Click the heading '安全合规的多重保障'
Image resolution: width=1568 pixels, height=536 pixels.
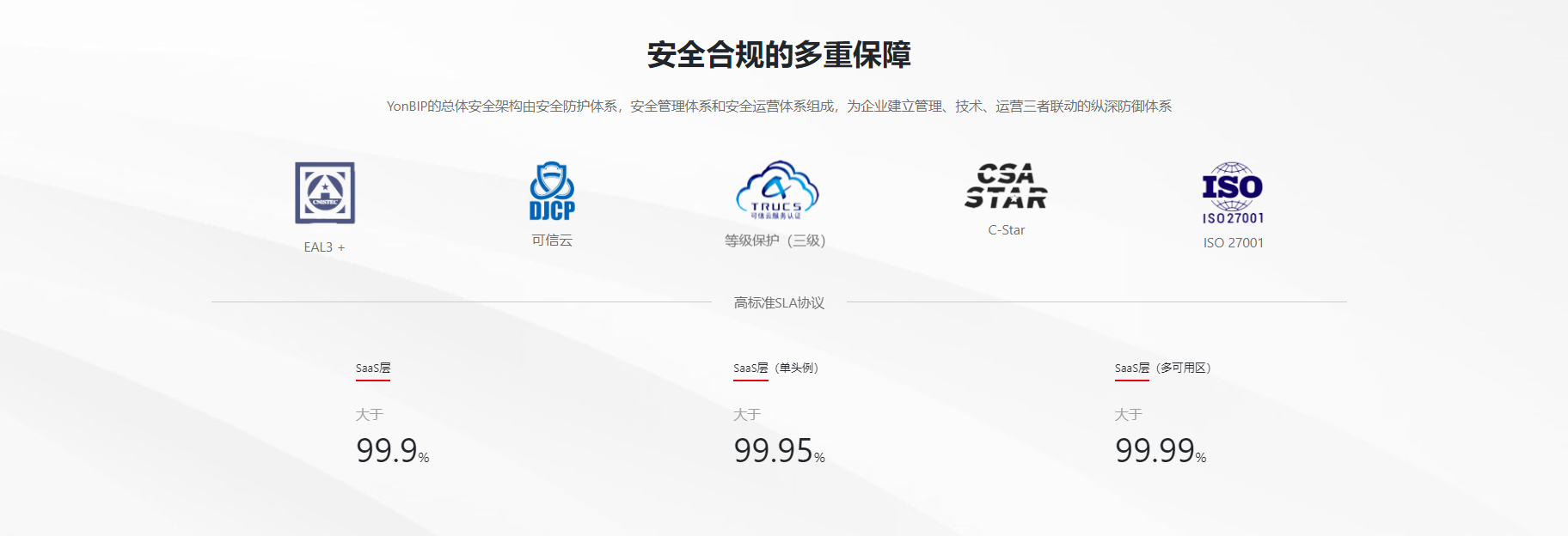(x=779, y=55)
